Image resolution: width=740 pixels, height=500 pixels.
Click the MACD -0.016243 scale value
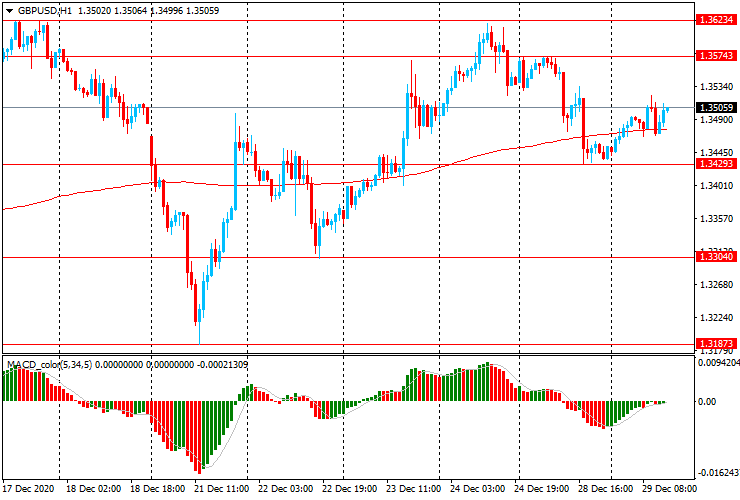point(718,473)
